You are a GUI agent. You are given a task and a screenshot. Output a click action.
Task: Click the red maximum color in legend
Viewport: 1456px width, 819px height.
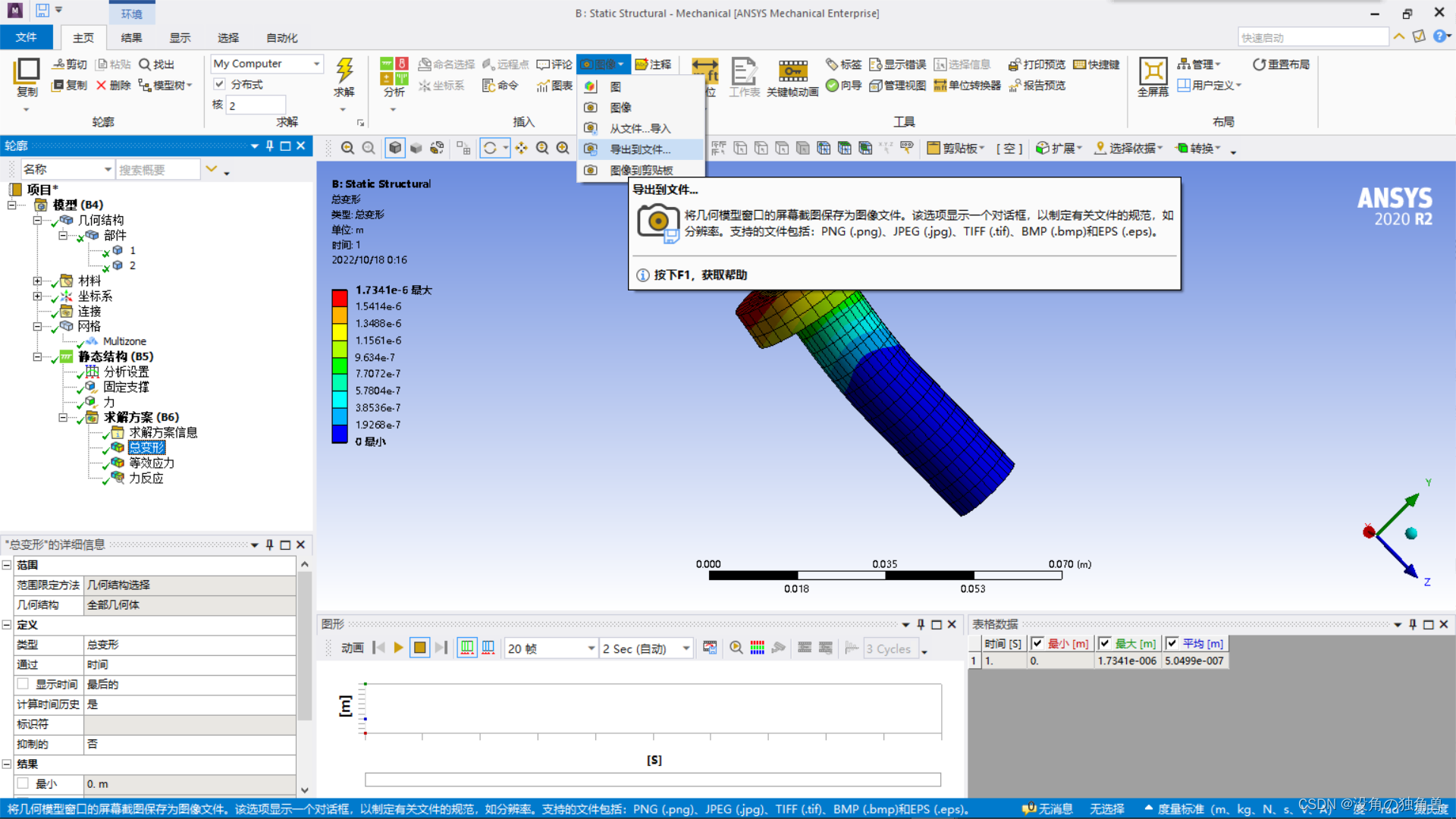339,297
